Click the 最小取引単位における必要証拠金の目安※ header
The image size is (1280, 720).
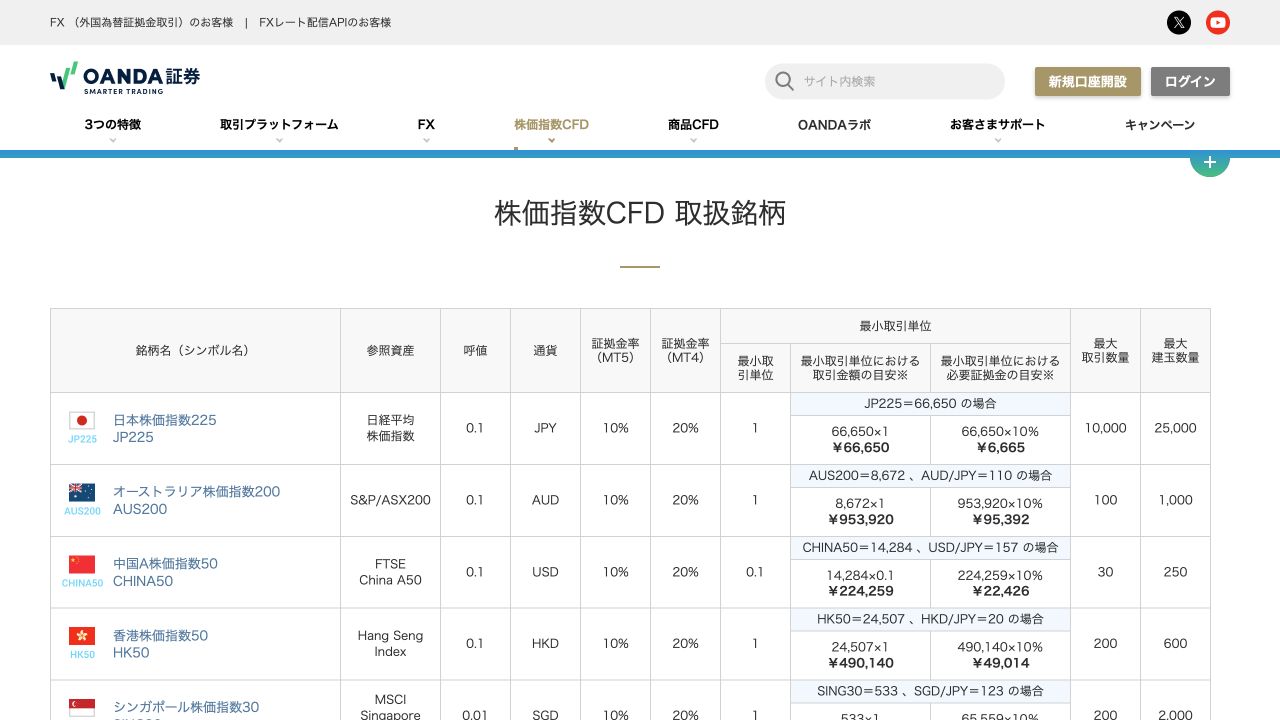point(1000,368)
